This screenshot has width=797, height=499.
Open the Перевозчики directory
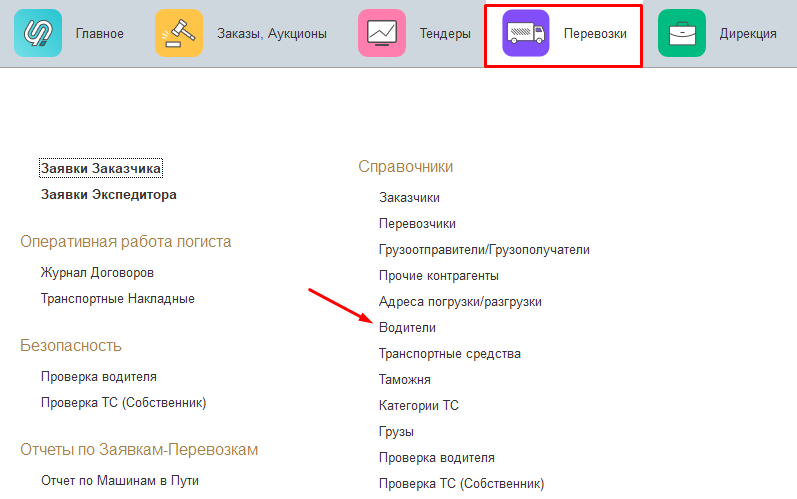[x=417, y=224]
